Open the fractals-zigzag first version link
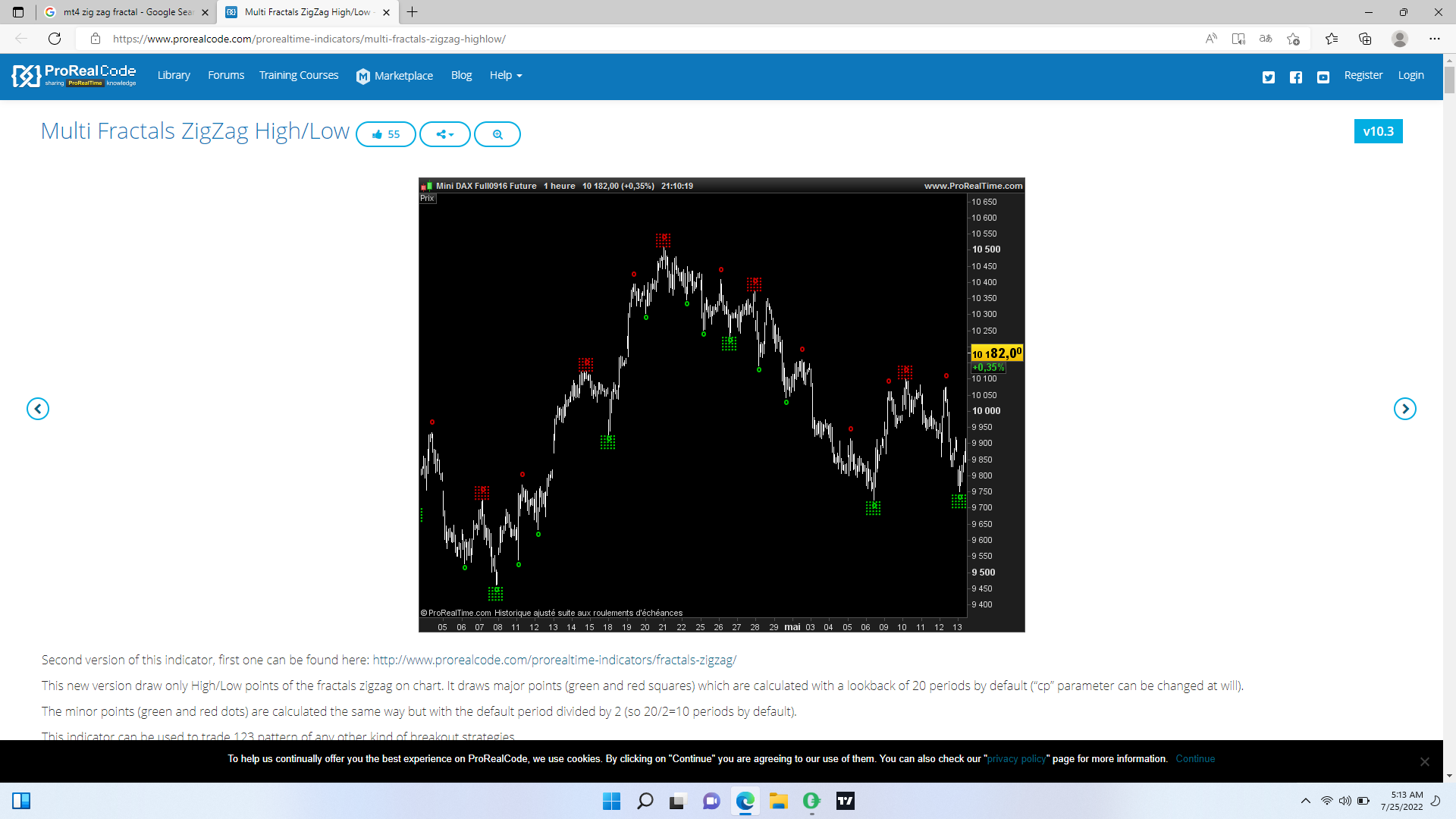1456x819 pixels. pos(554,660)
